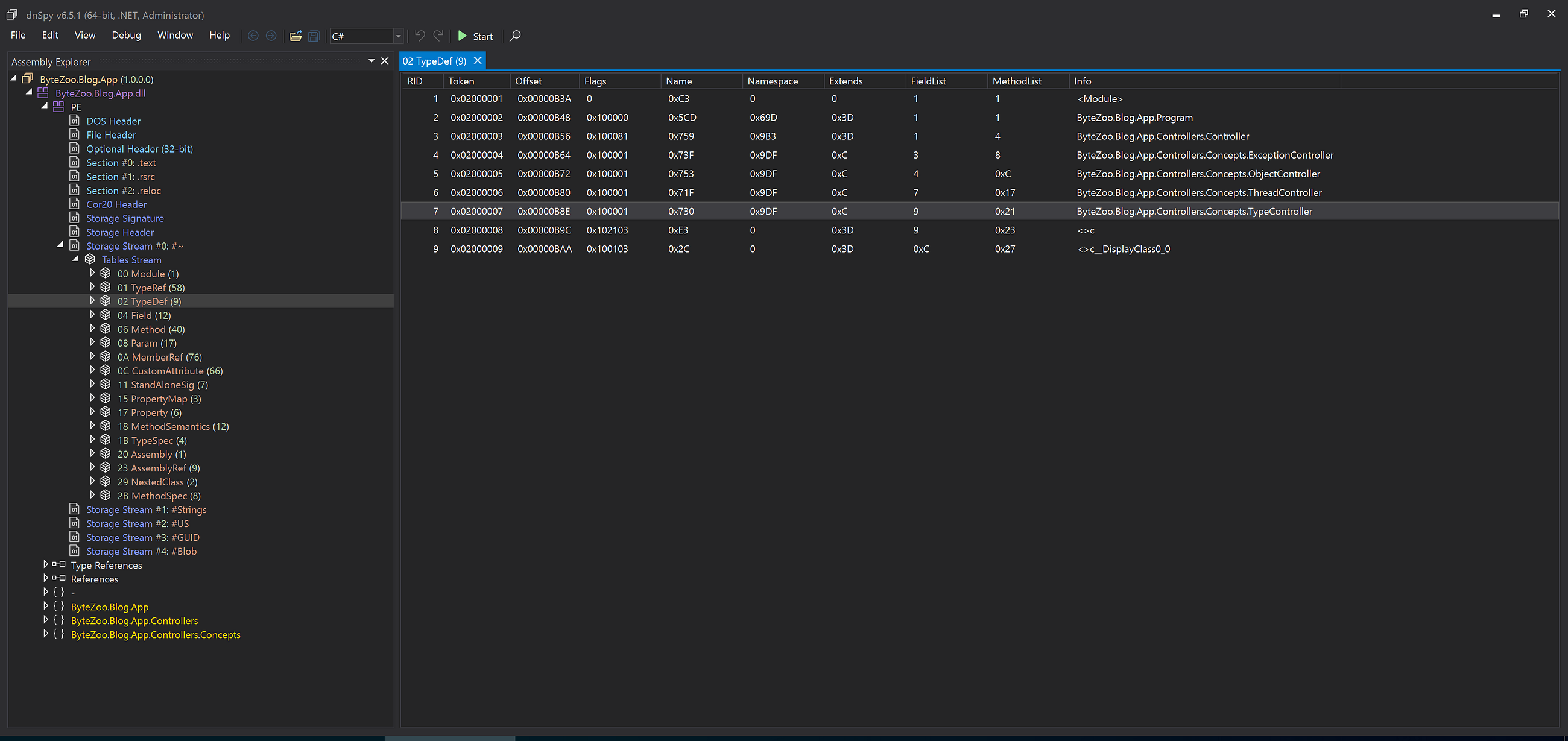1568x741 pixels.
Task: Select ByteZoo.Blog.App.Controllers namespace item
Action: click(x=134, y=620)
